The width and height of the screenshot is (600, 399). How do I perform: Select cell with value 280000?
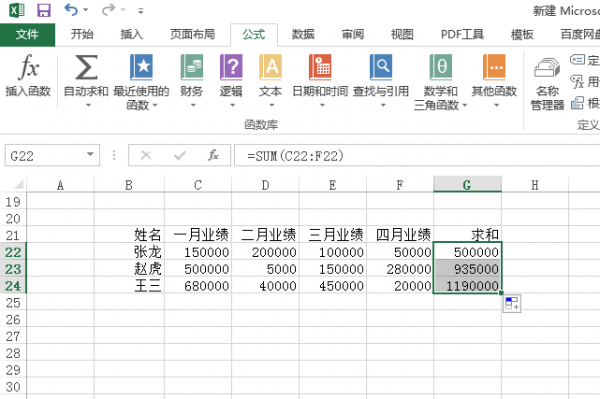tap(400, 269)
